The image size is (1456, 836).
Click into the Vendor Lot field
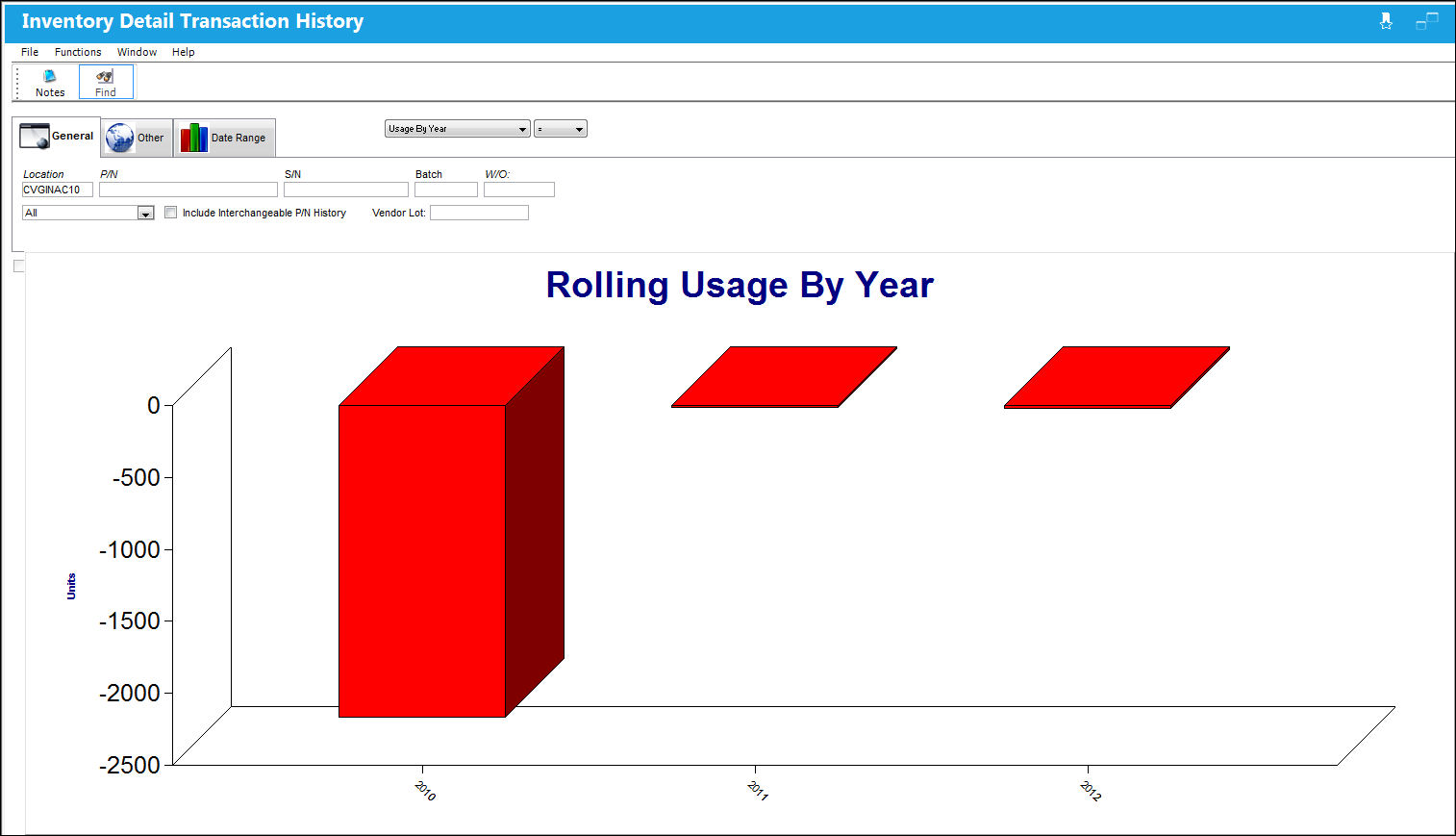[x=479, y=213]
